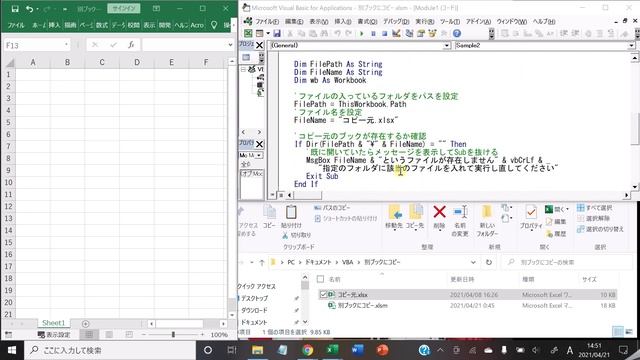Click すべて選択 in Explorer ribbon
The height and width of the screenshot is (360, 640).
pyautogui.click(x=594, y=208)
